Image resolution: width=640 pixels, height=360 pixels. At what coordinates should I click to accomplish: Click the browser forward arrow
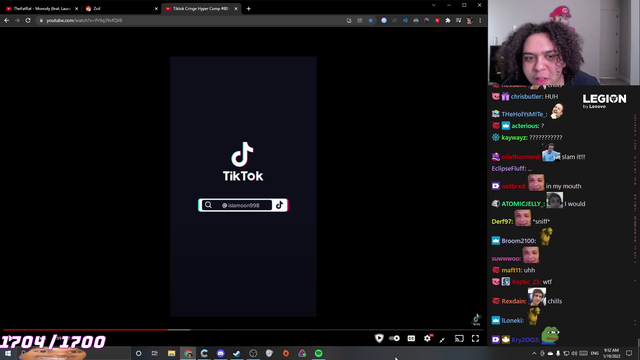pos(17,20)
